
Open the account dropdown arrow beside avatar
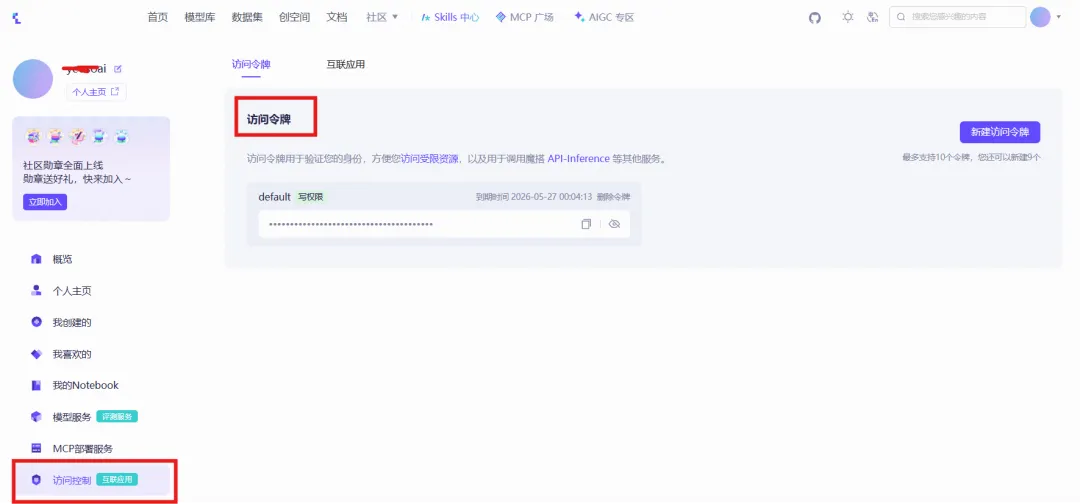click(x=1059, y=17)
